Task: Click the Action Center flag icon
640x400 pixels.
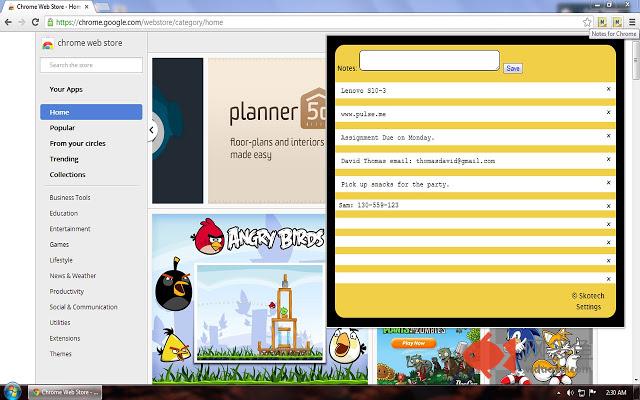Action: 593,393
